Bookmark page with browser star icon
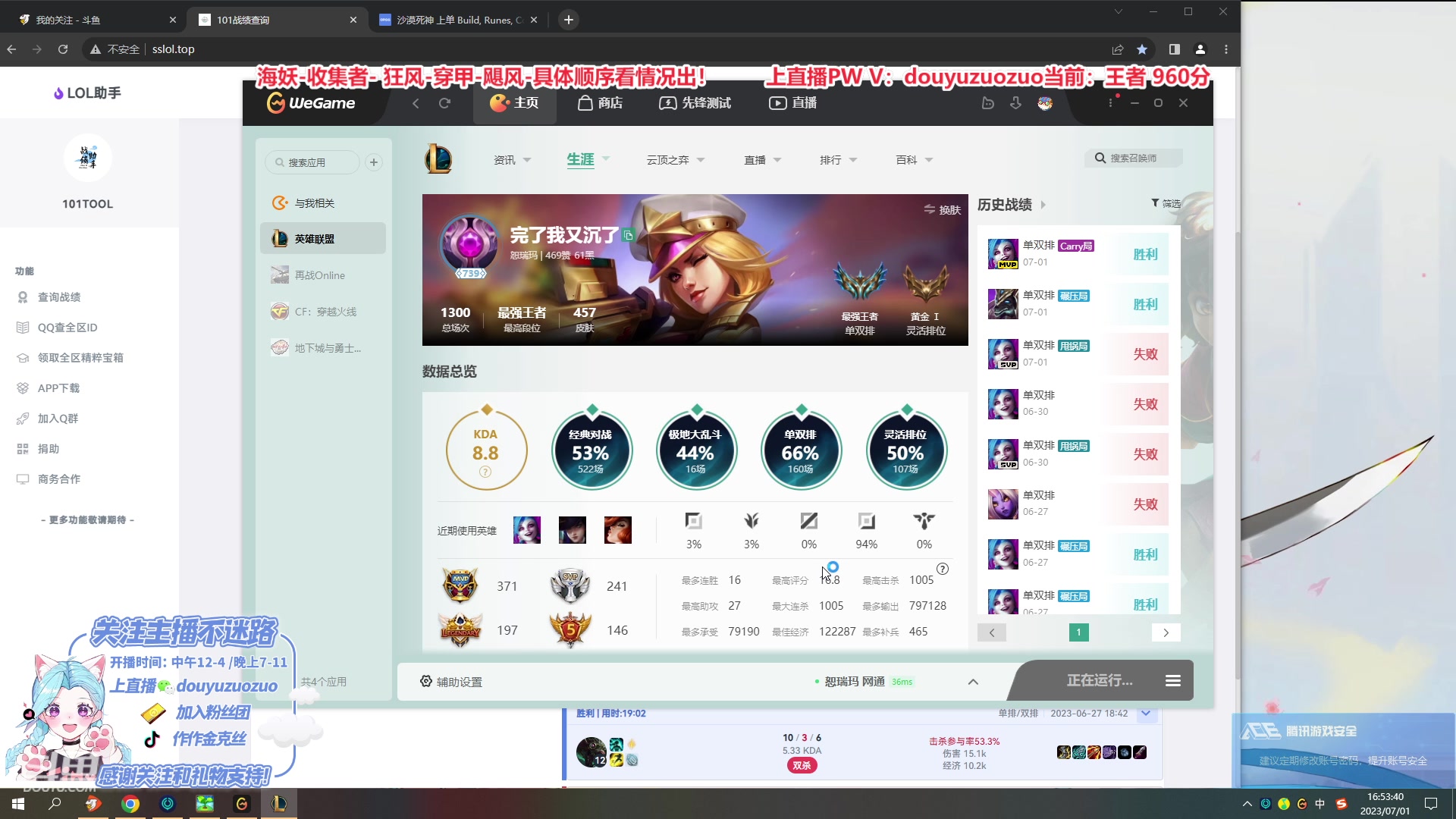1456x819 pixels. (x=1142, y=49)
